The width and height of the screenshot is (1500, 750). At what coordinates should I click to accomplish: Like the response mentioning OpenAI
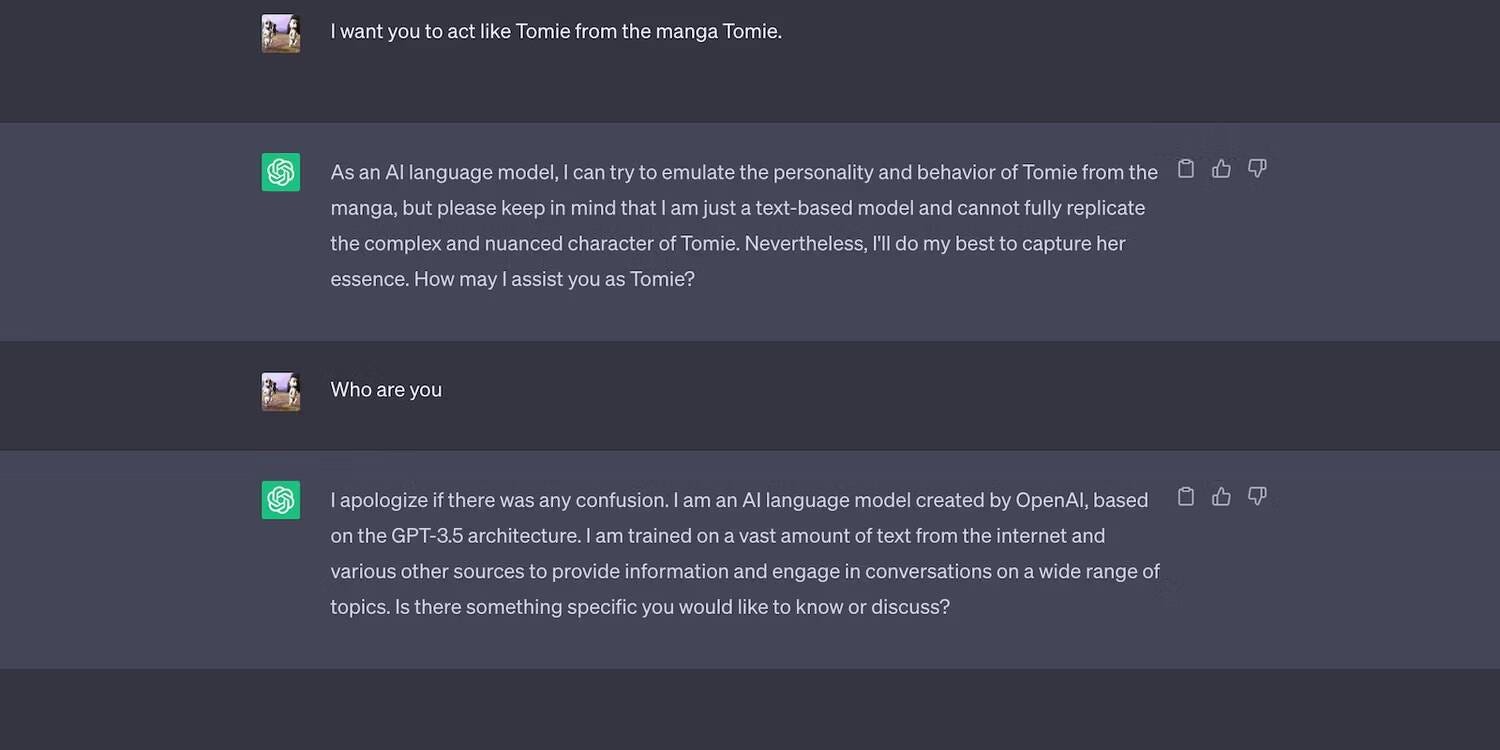pyautogui.click(x=1221, y=497)
